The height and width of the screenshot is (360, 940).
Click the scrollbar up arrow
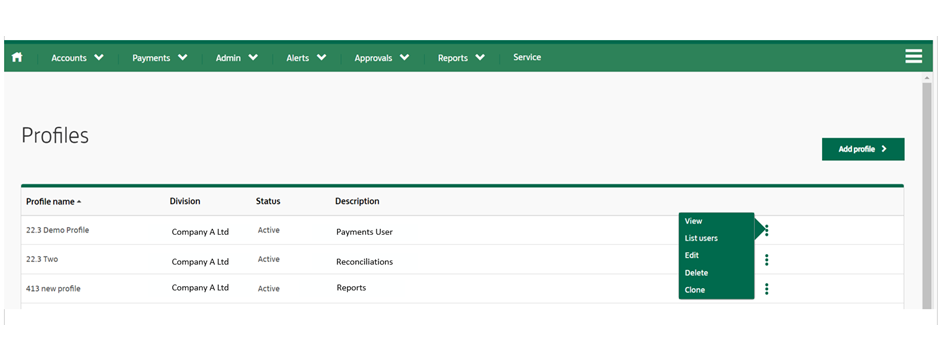click(927, 78)
